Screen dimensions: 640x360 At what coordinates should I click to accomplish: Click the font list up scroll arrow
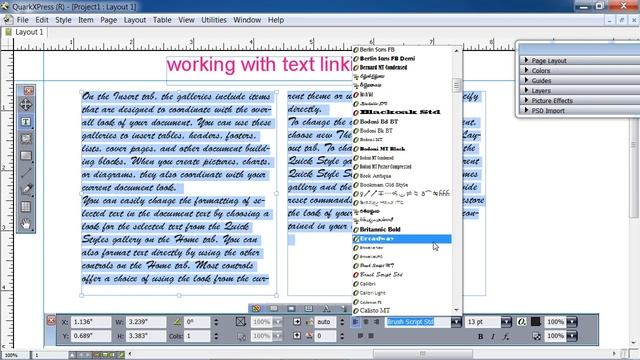point(456,51)
